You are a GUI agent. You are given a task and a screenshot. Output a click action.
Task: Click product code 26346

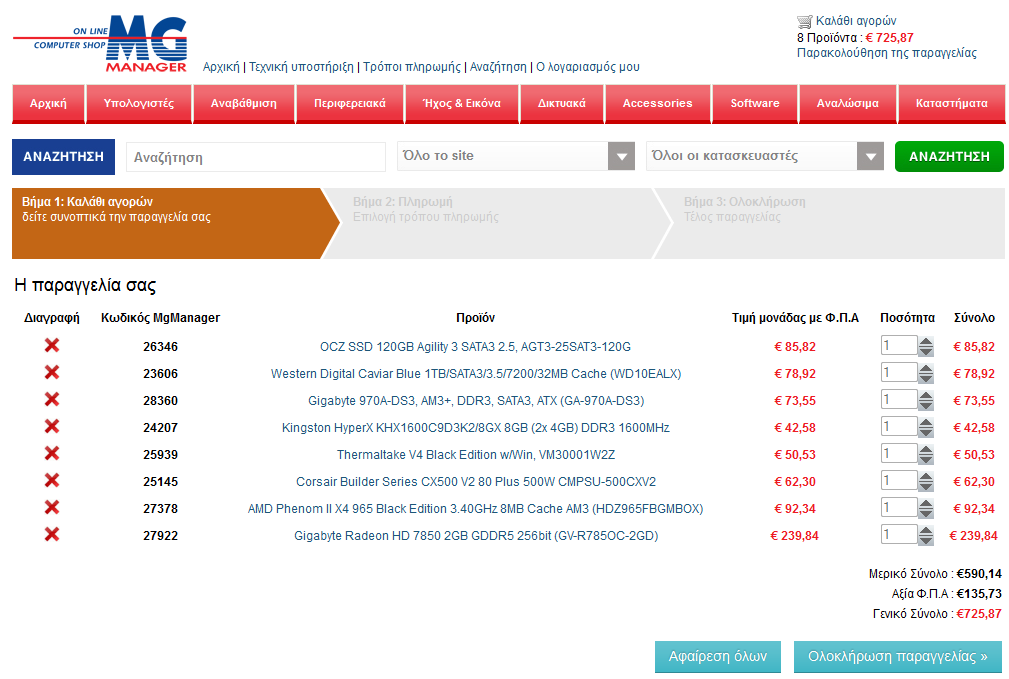pyautogui.click(x=160, y=347)
